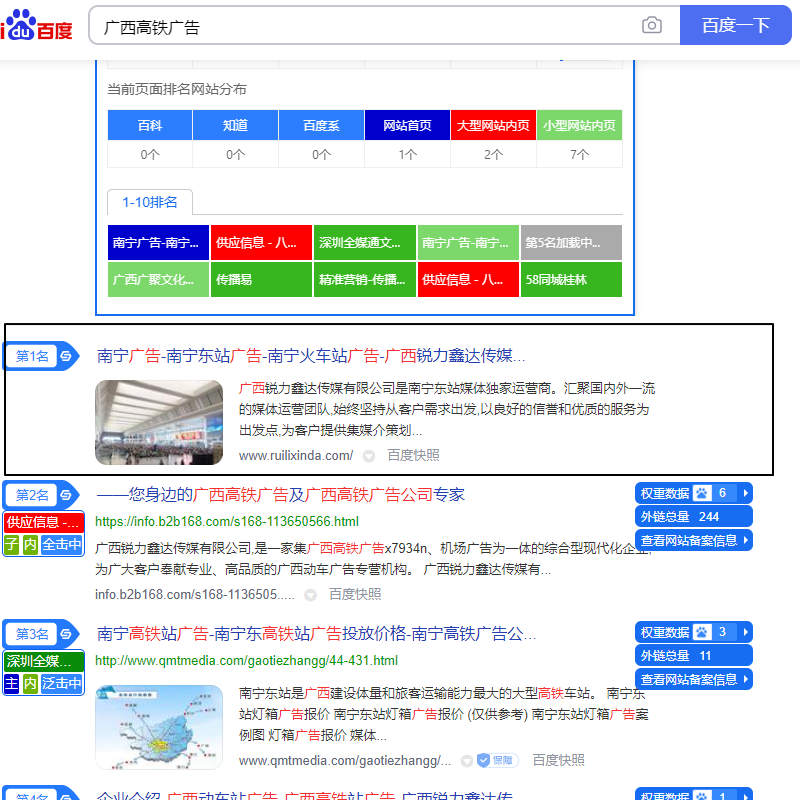The height and width of the screenshot is (800, 800).
Task: Click the 主 tag under 第3名
Action: click(x=11, y=683)
